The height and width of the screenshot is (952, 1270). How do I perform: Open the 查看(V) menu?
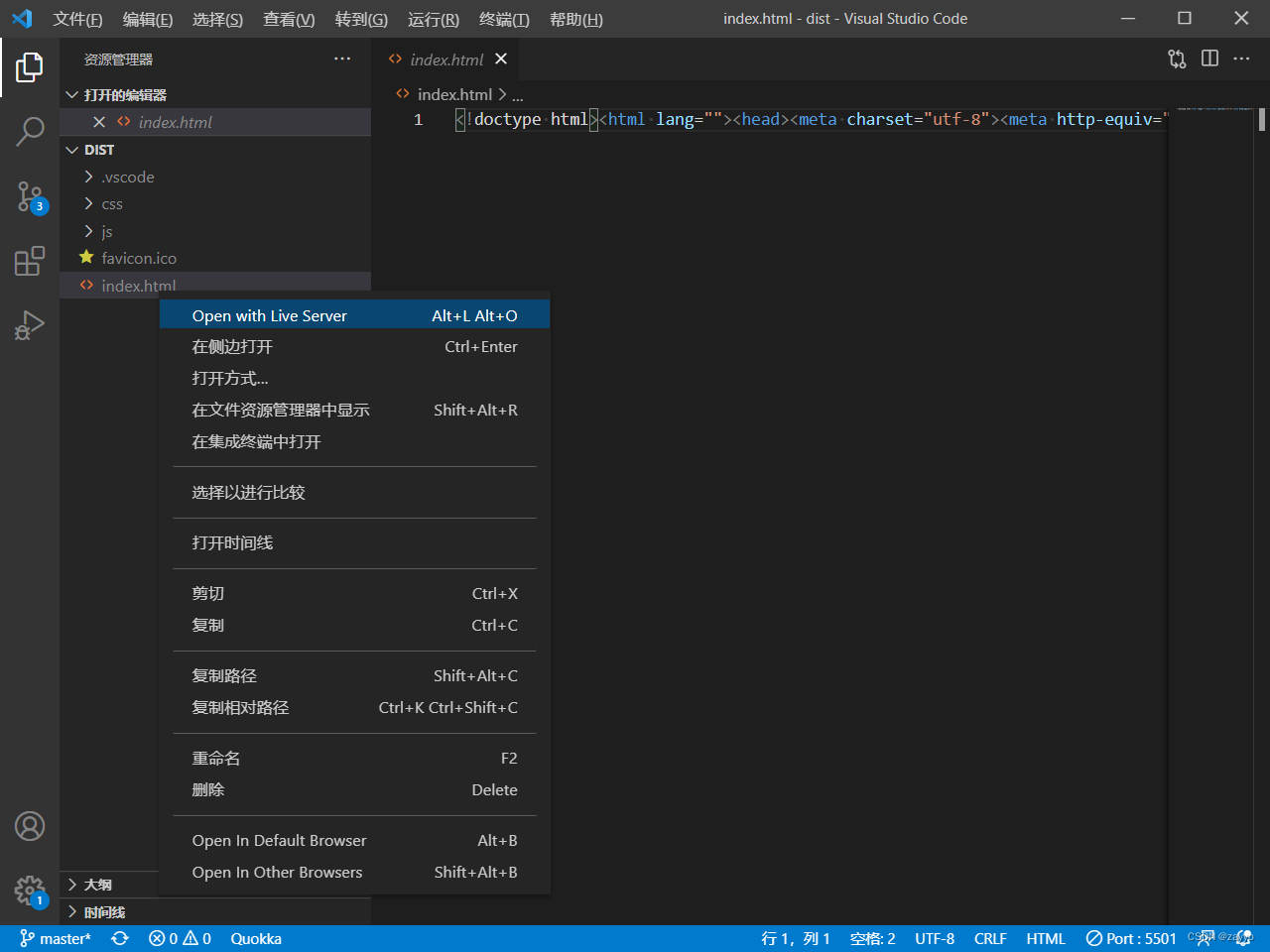pos(289,19)
